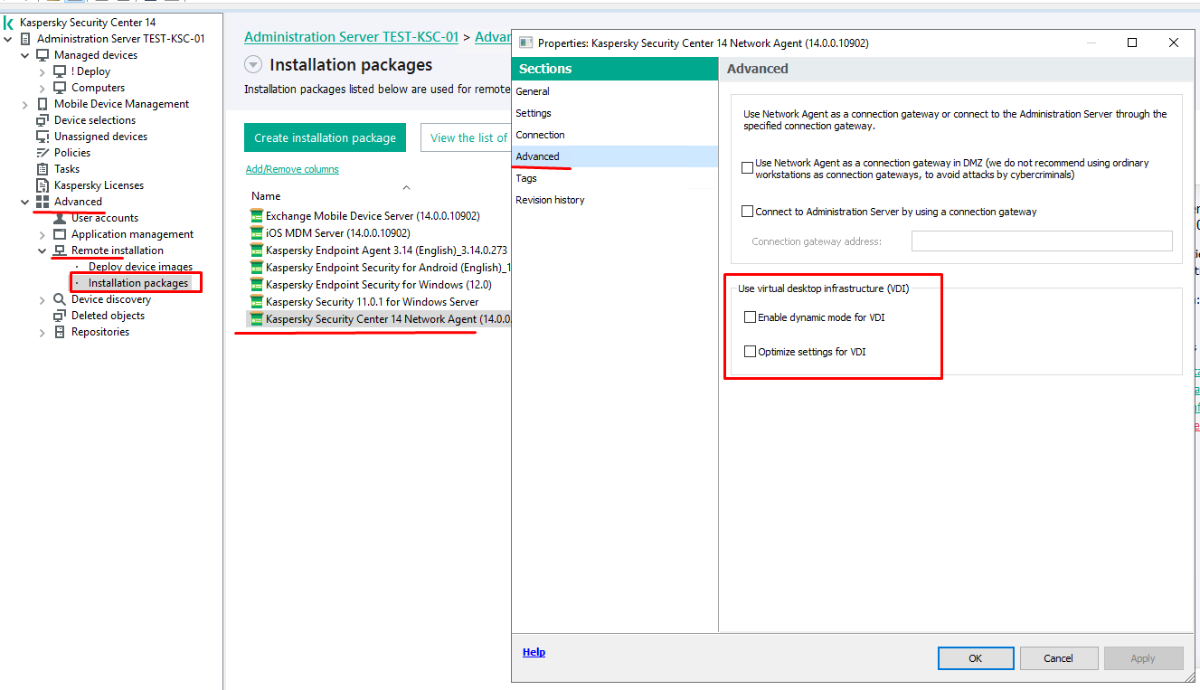Open the Help link in dialog
The width and height of the screenshot is (1200, 690).
coord(534,652)
